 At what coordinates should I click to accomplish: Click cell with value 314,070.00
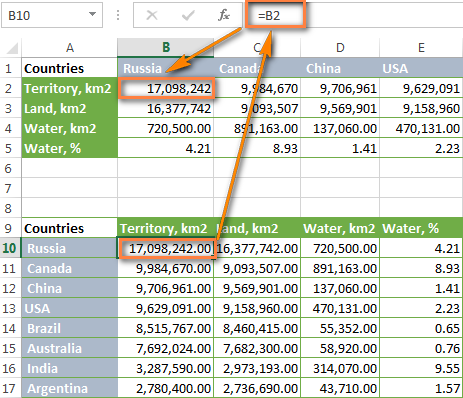[x=340, y=368]
